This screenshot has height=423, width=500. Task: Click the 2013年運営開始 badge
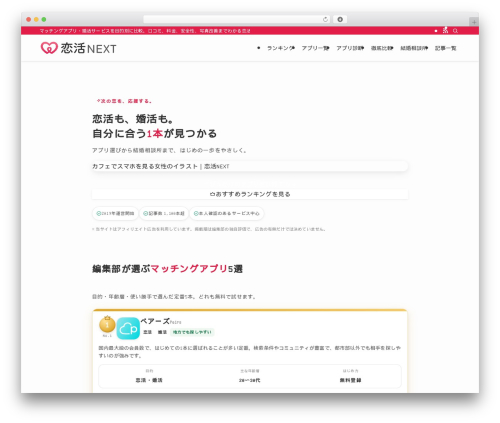tap(115, 213)
